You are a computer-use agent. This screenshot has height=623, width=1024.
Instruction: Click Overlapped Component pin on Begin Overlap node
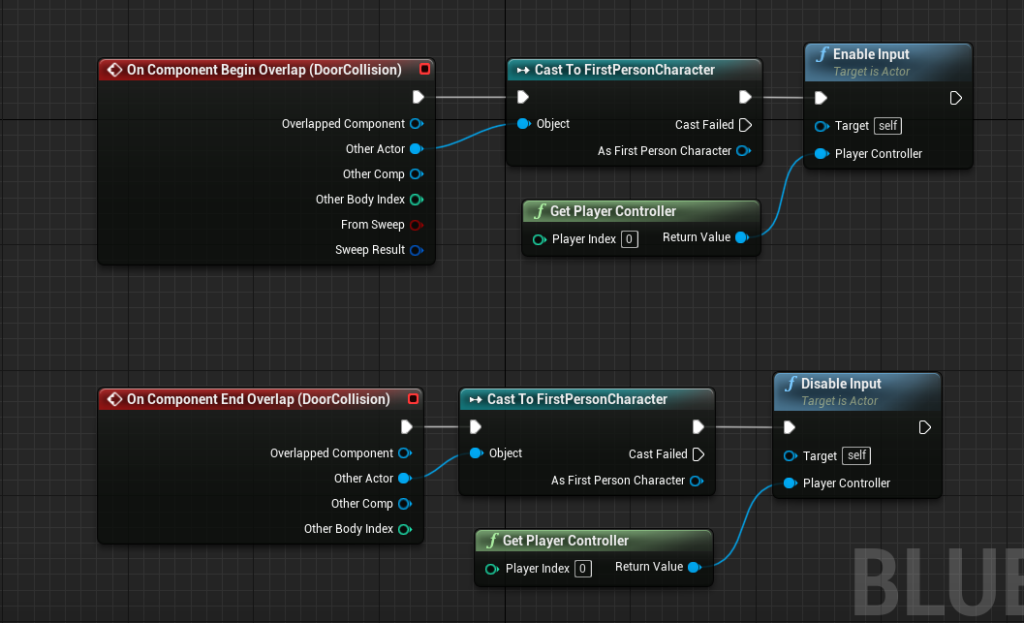[x=416, y=124]
